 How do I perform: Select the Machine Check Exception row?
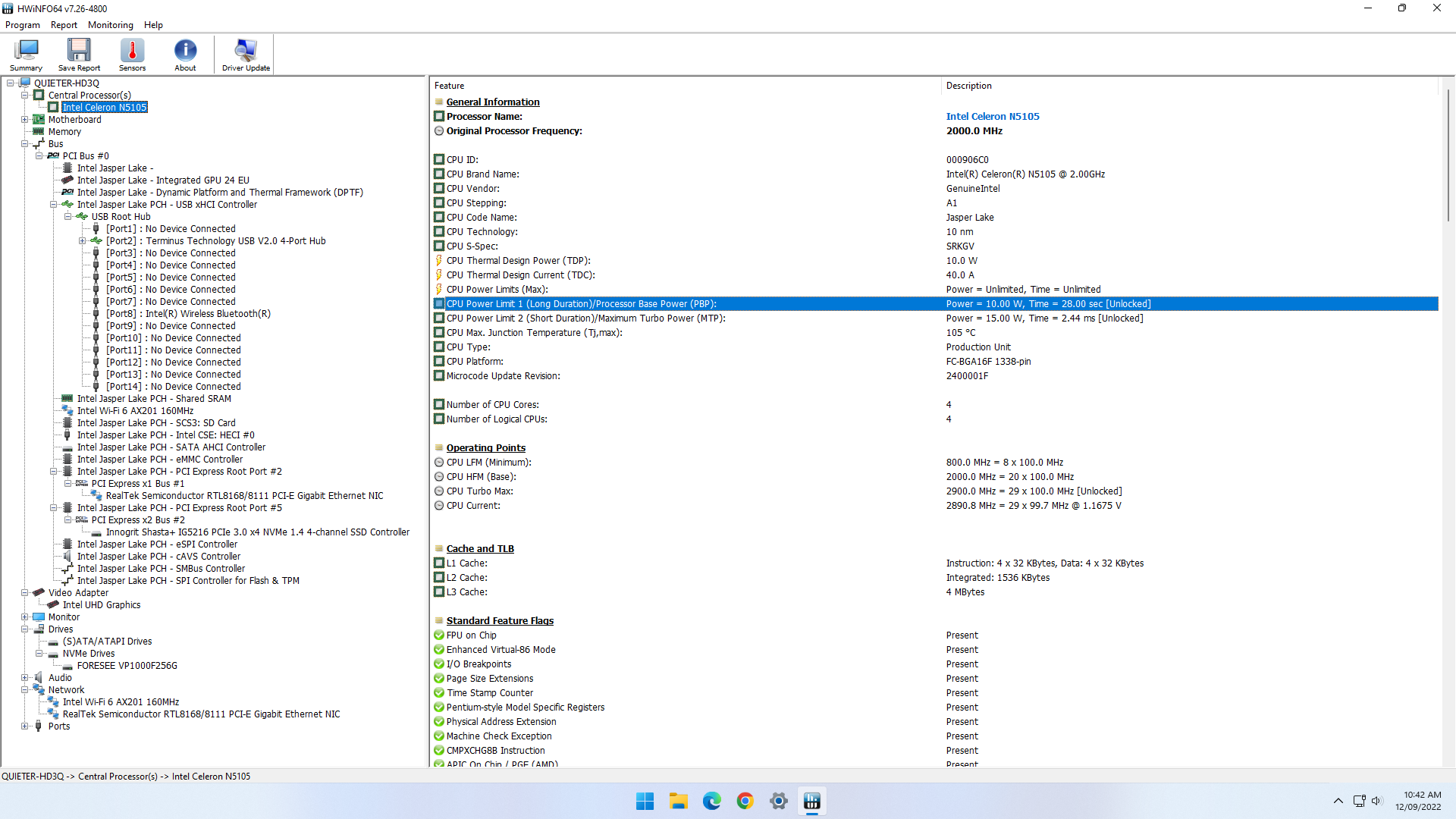point(934,736)
